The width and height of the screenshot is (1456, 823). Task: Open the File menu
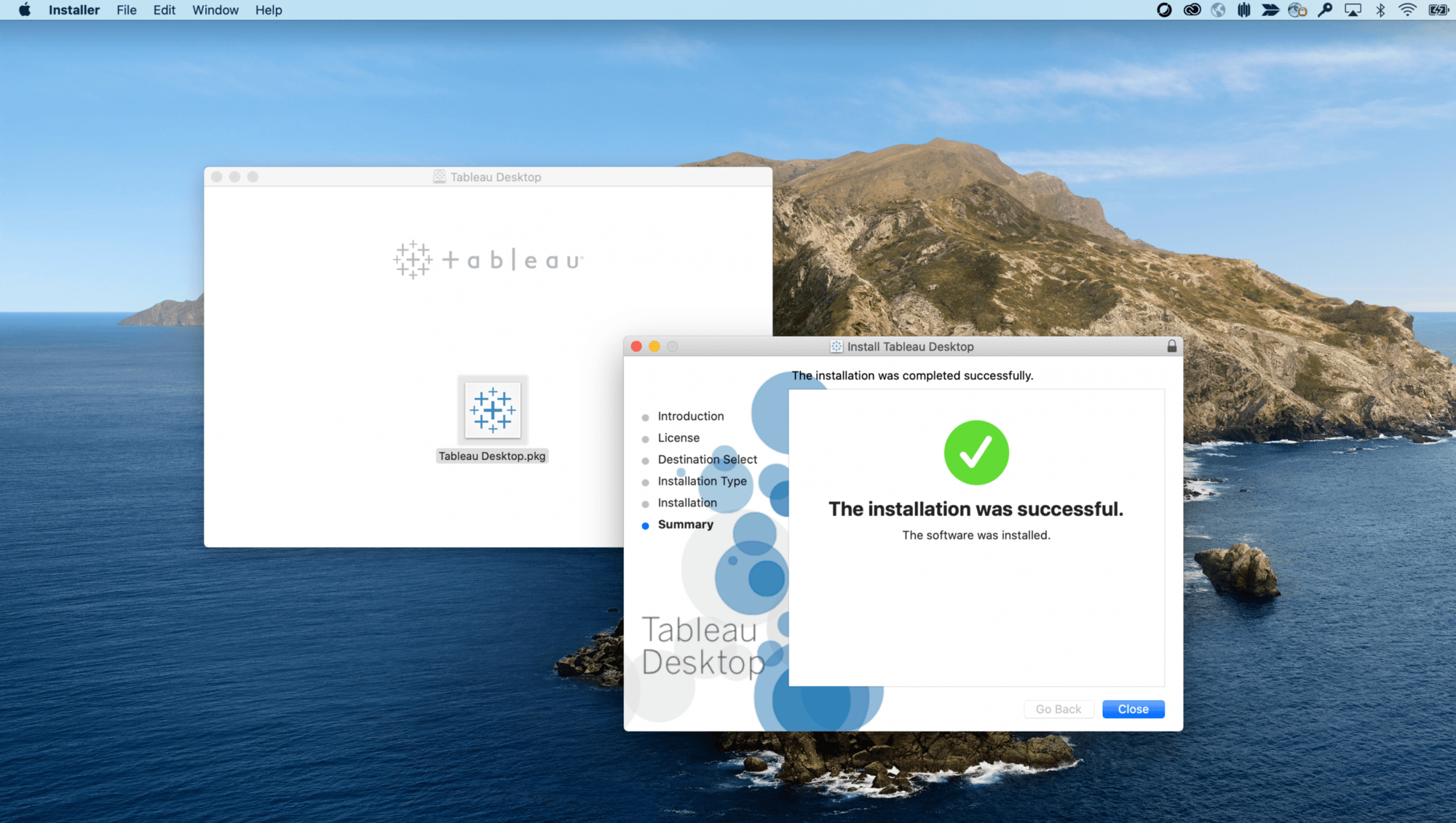(127, 9)
